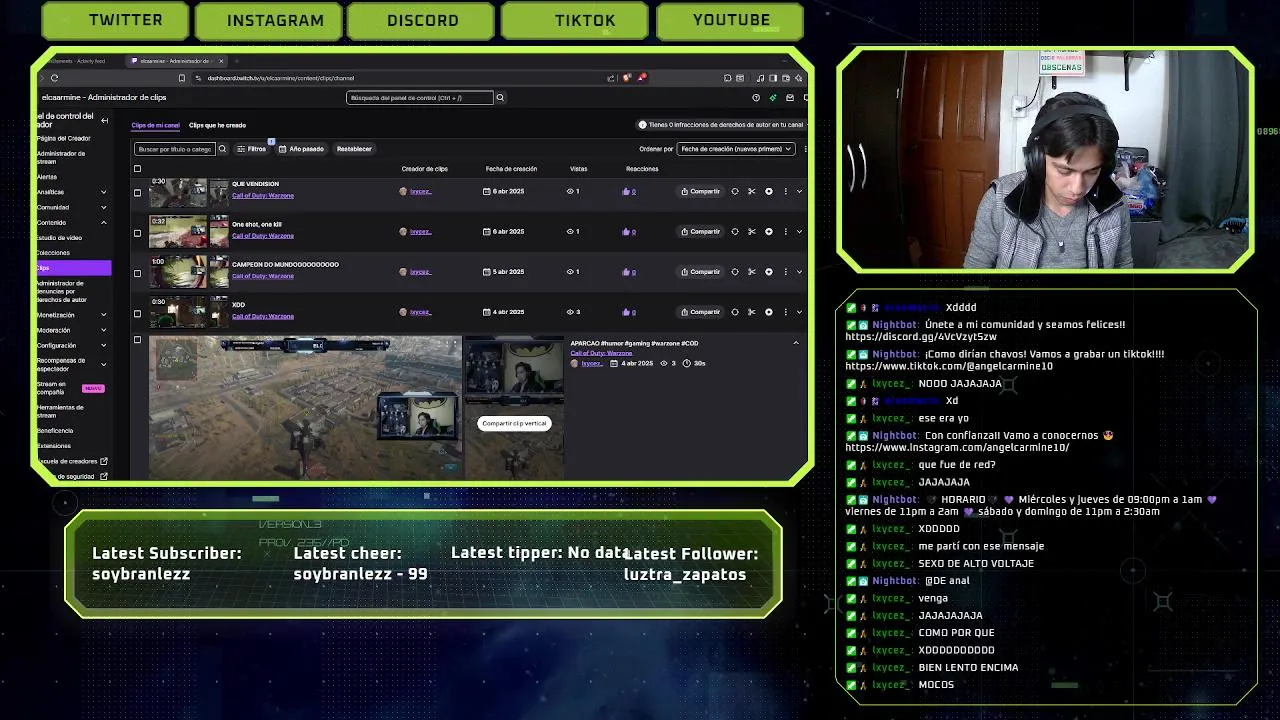Click the clip search magnifier icon
This screenshot has width=1280, height=720.
222,149
